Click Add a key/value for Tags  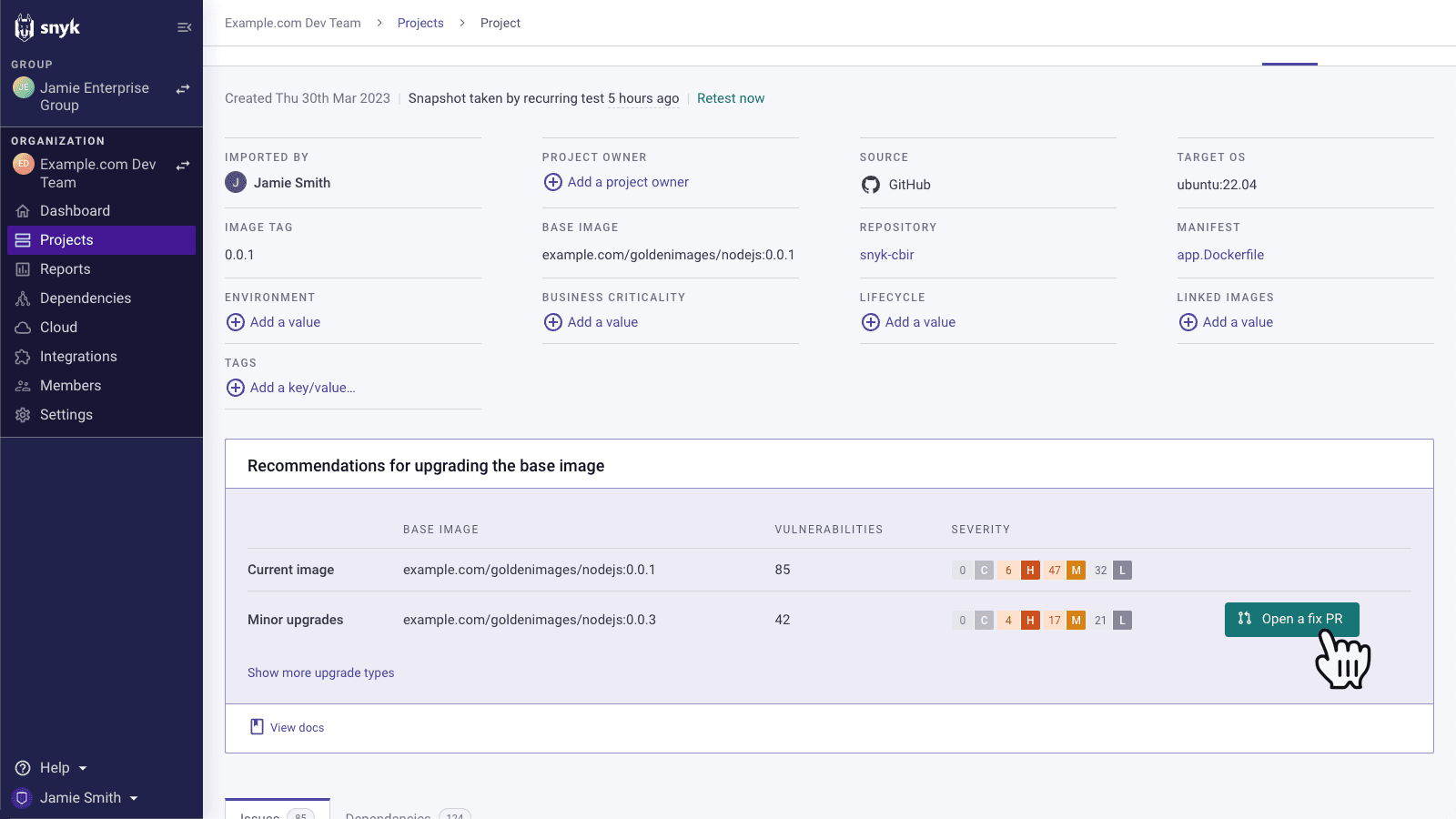click(290, 388)
